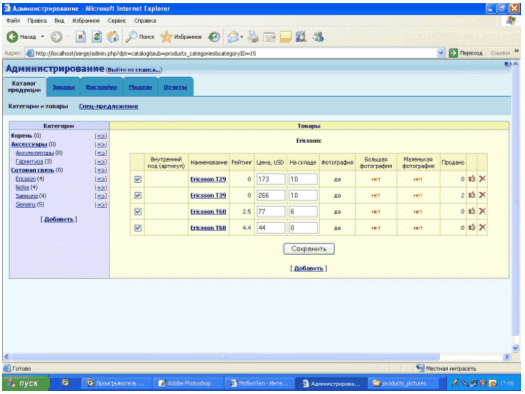525x394 pixels.
Task: Open Favorites star button
Action: [166, 37]
